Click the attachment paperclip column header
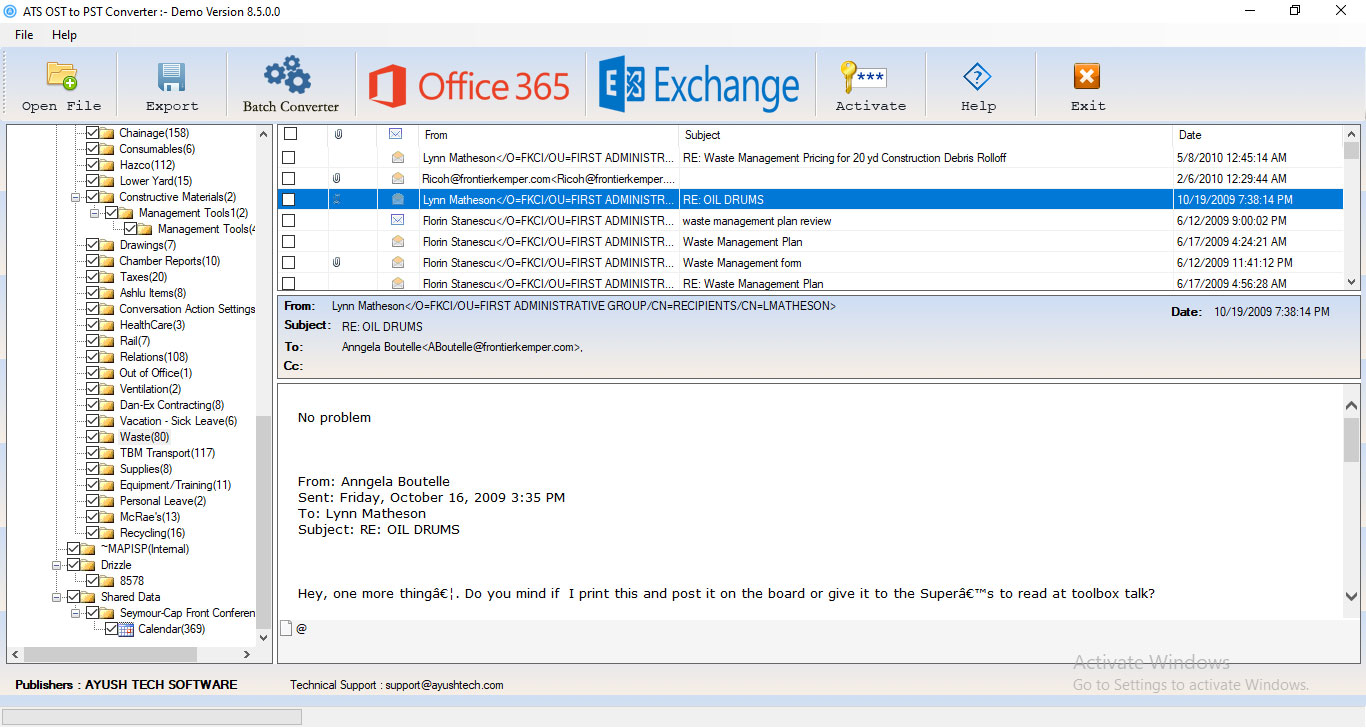Screen dimensions: 1366x728 pyautogui.click(x=338, y=134)
